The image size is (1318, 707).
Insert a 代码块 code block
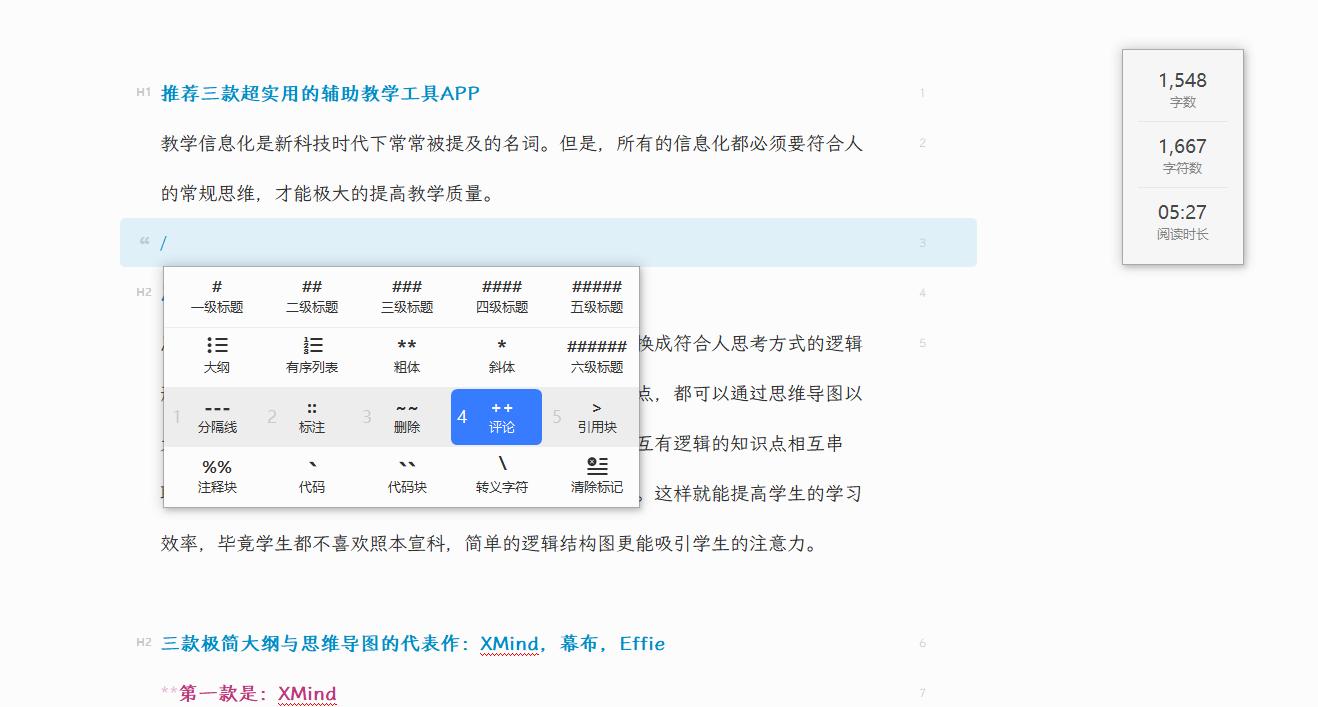pyautogui.click(x=406, y=478)
